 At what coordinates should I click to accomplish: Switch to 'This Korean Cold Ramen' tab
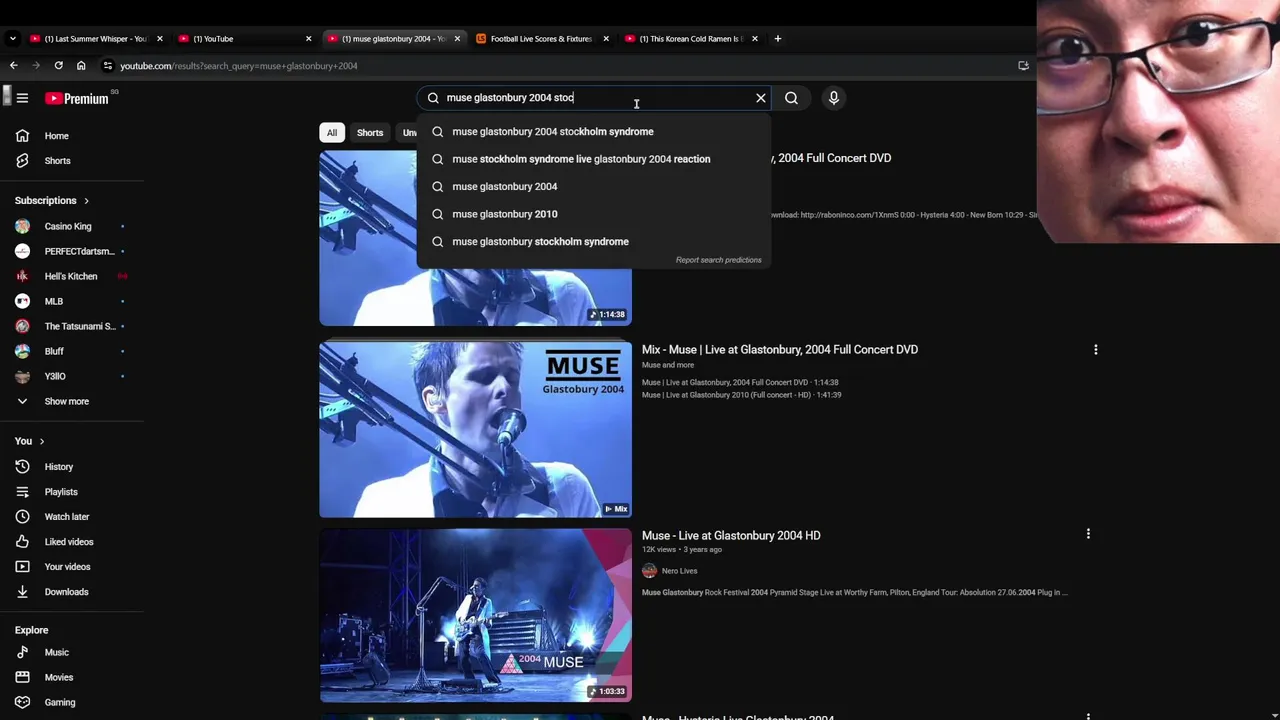coord(691,39)
